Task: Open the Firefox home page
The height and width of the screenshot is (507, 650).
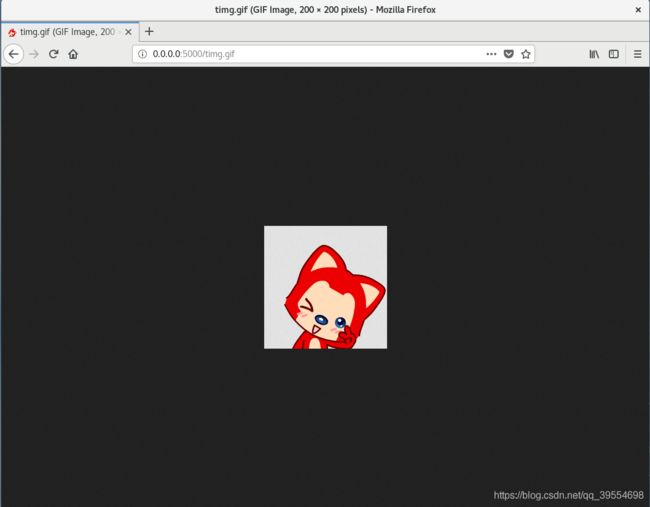Action: pyautogui.click(x=73, y=54)
